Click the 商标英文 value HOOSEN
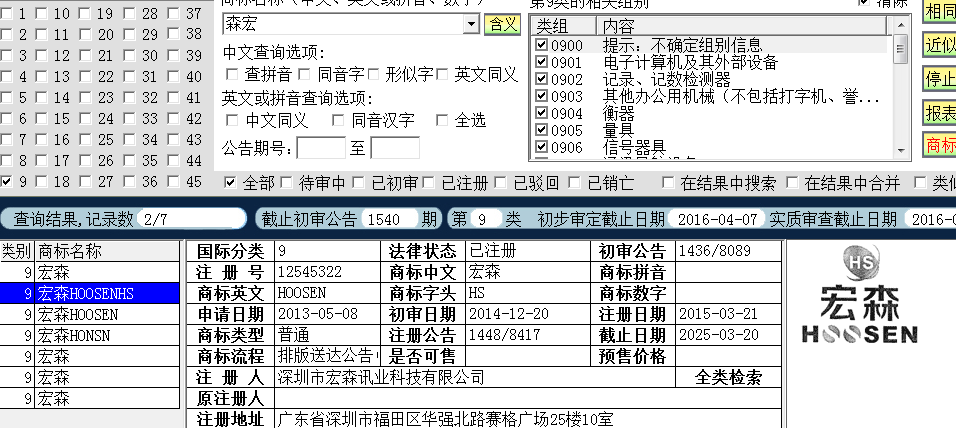The width and height of the screenshot is (956, 428). tap(302, 293)
